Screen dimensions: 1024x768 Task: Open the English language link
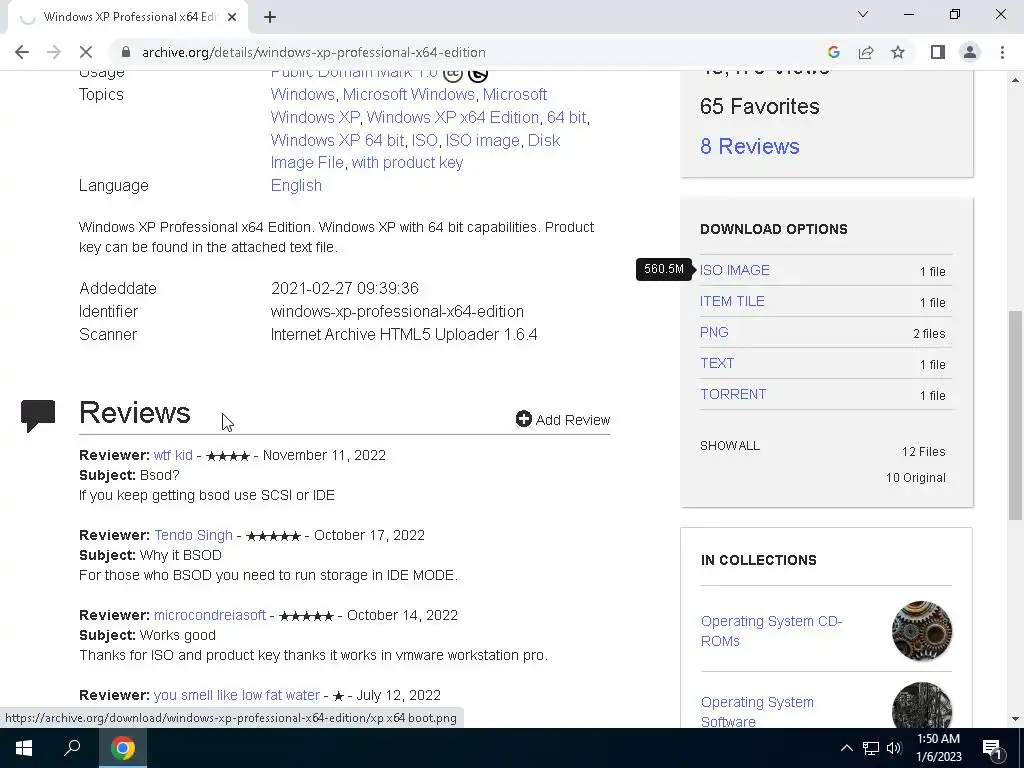(x=296, y=185)
